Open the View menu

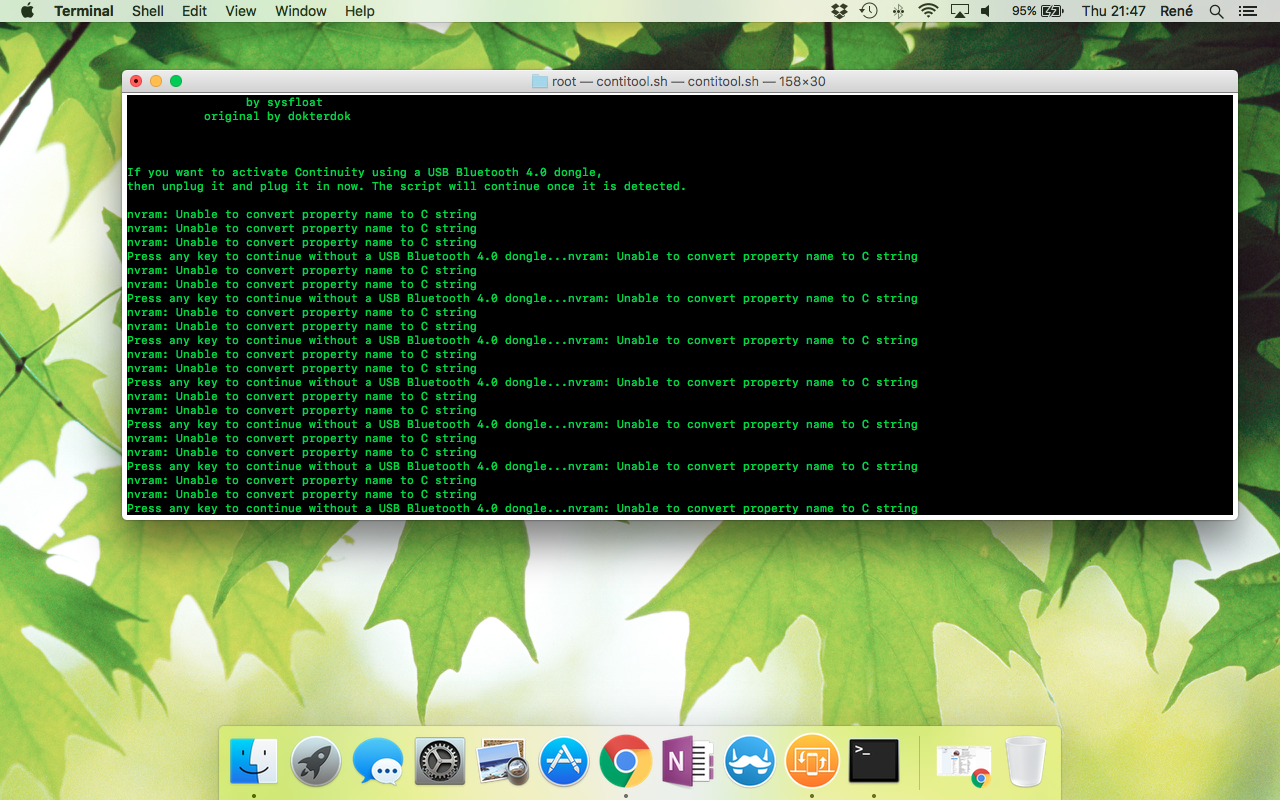tap(240, 11)
